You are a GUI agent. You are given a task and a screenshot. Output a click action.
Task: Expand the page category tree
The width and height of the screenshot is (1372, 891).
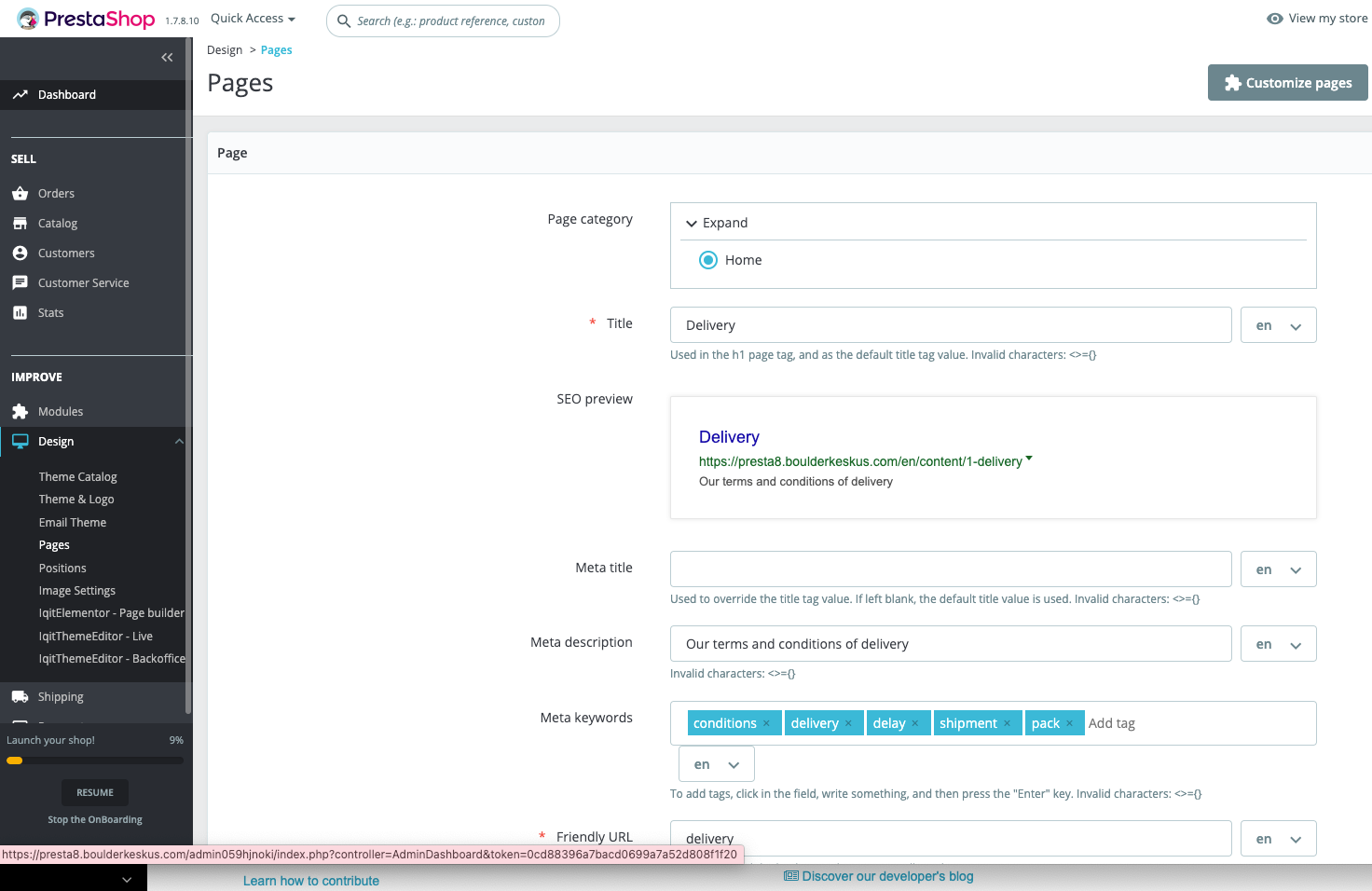pyautogui.click(x=717, y=223)
